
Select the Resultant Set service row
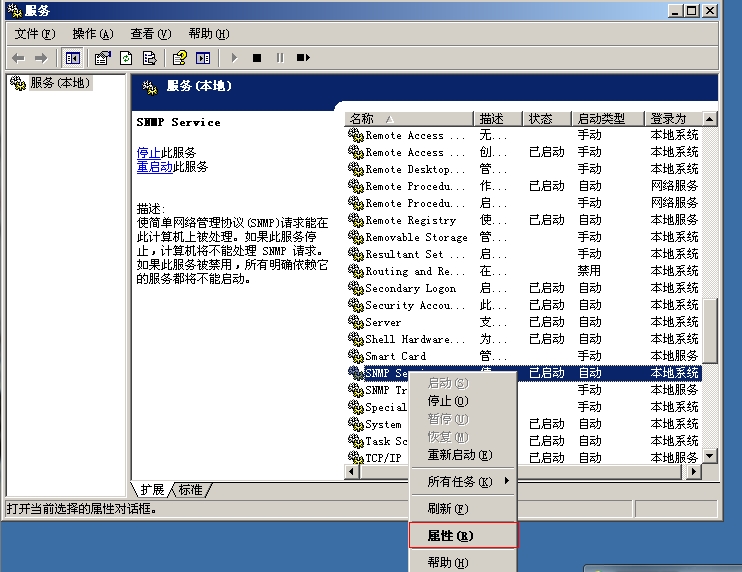tap(524, 254)
